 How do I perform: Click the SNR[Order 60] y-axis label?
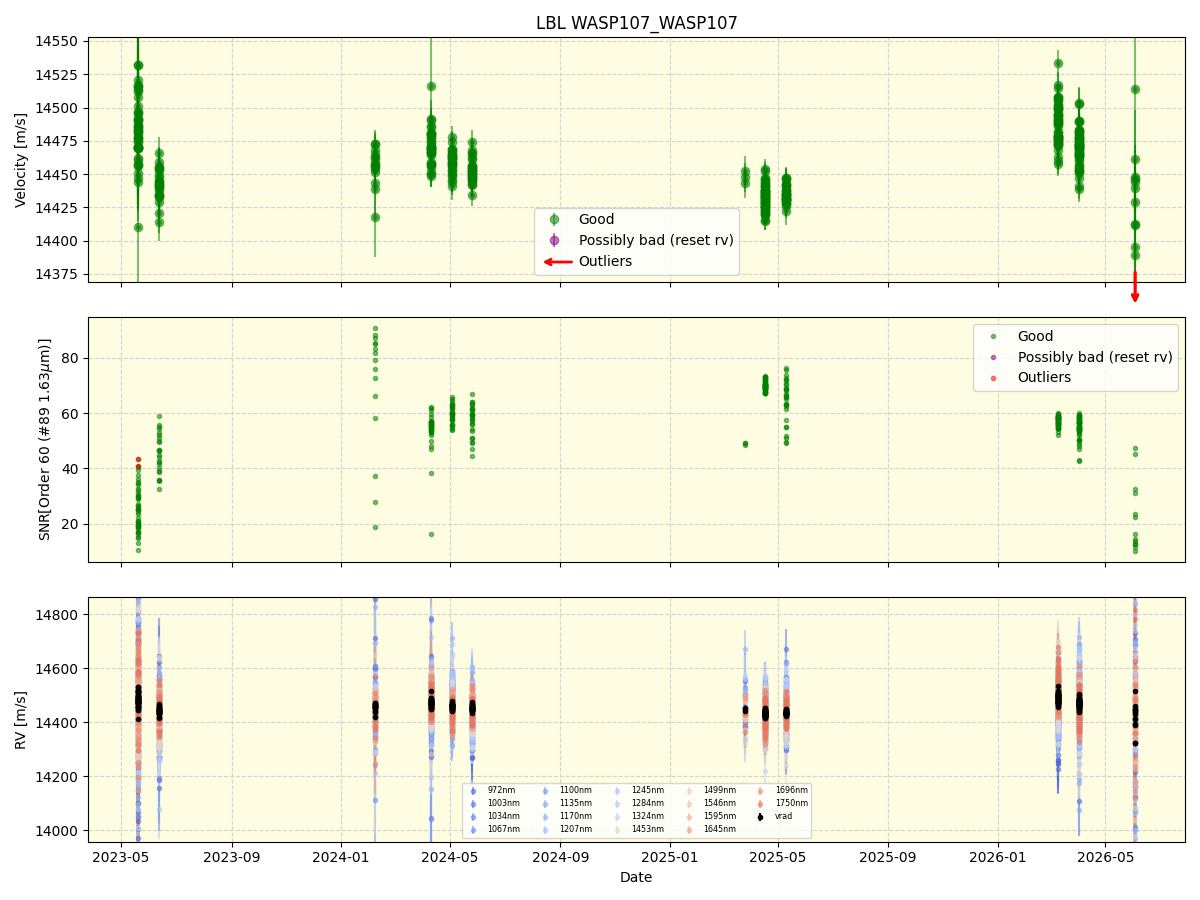(45, 440)
